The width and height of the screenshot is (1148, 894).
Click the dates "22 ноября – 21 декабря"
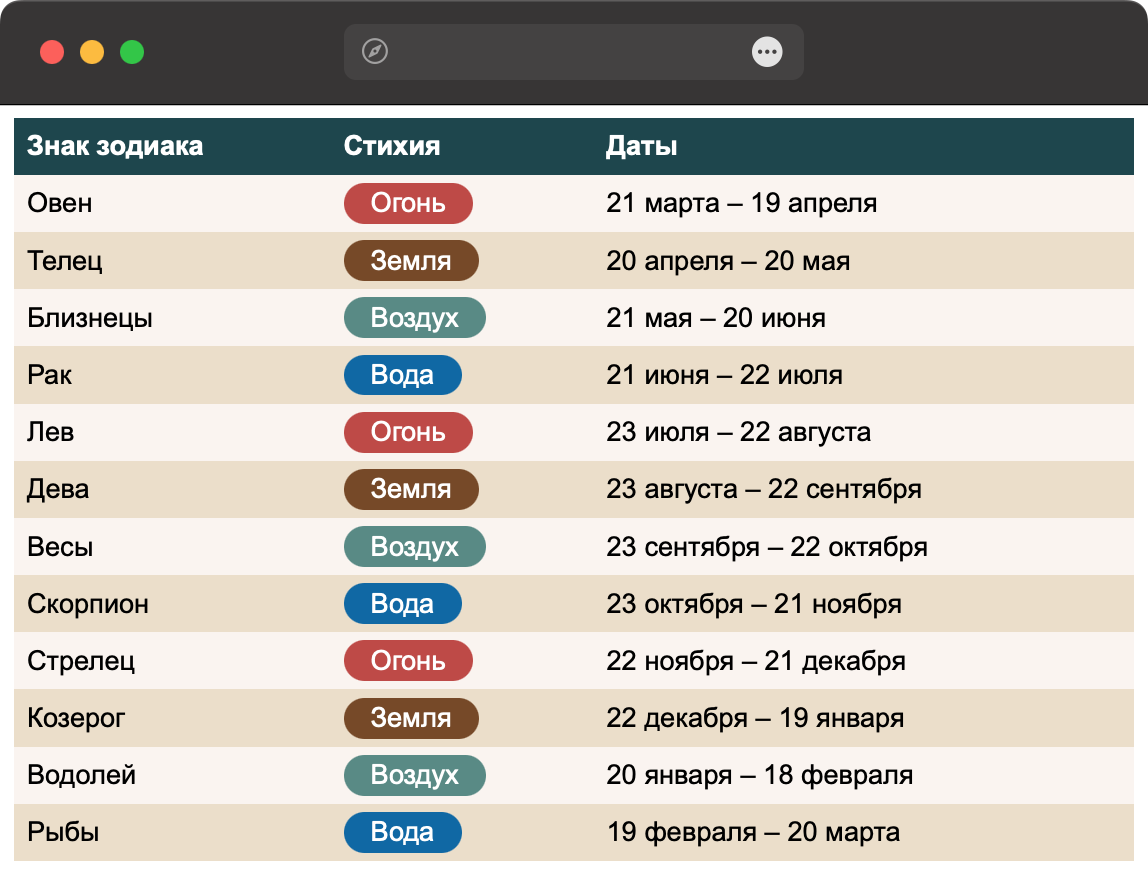756,661
